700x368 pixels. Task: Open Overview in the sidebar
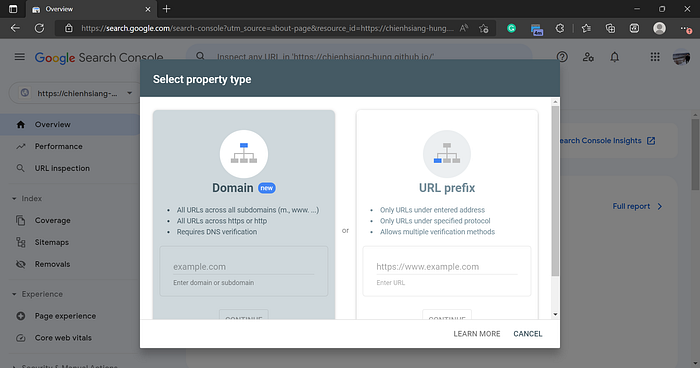coord(71,125)
